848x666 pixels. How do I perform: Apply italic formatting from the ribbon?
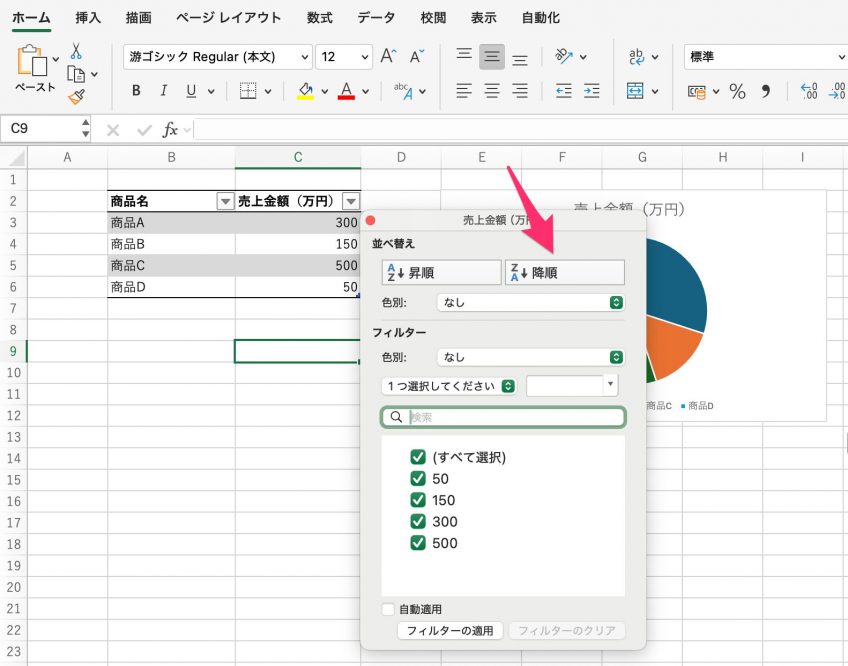pyautogui.click(x=163, y=91)
